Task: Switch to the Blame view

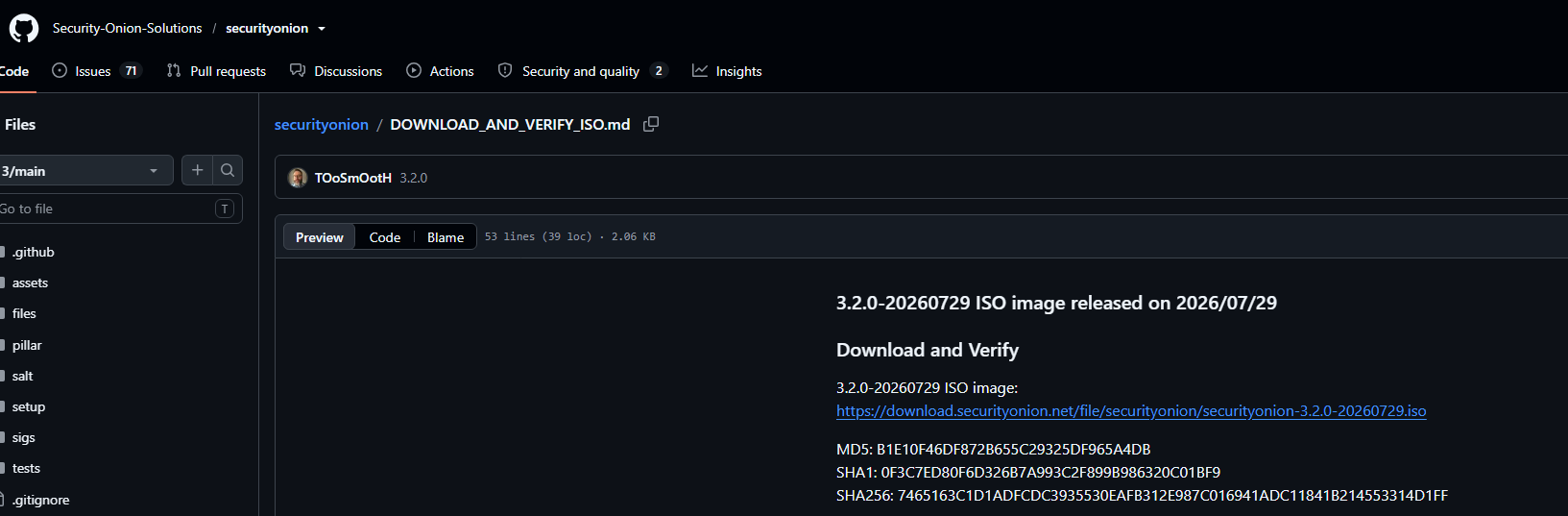Action: coord(446,237)
